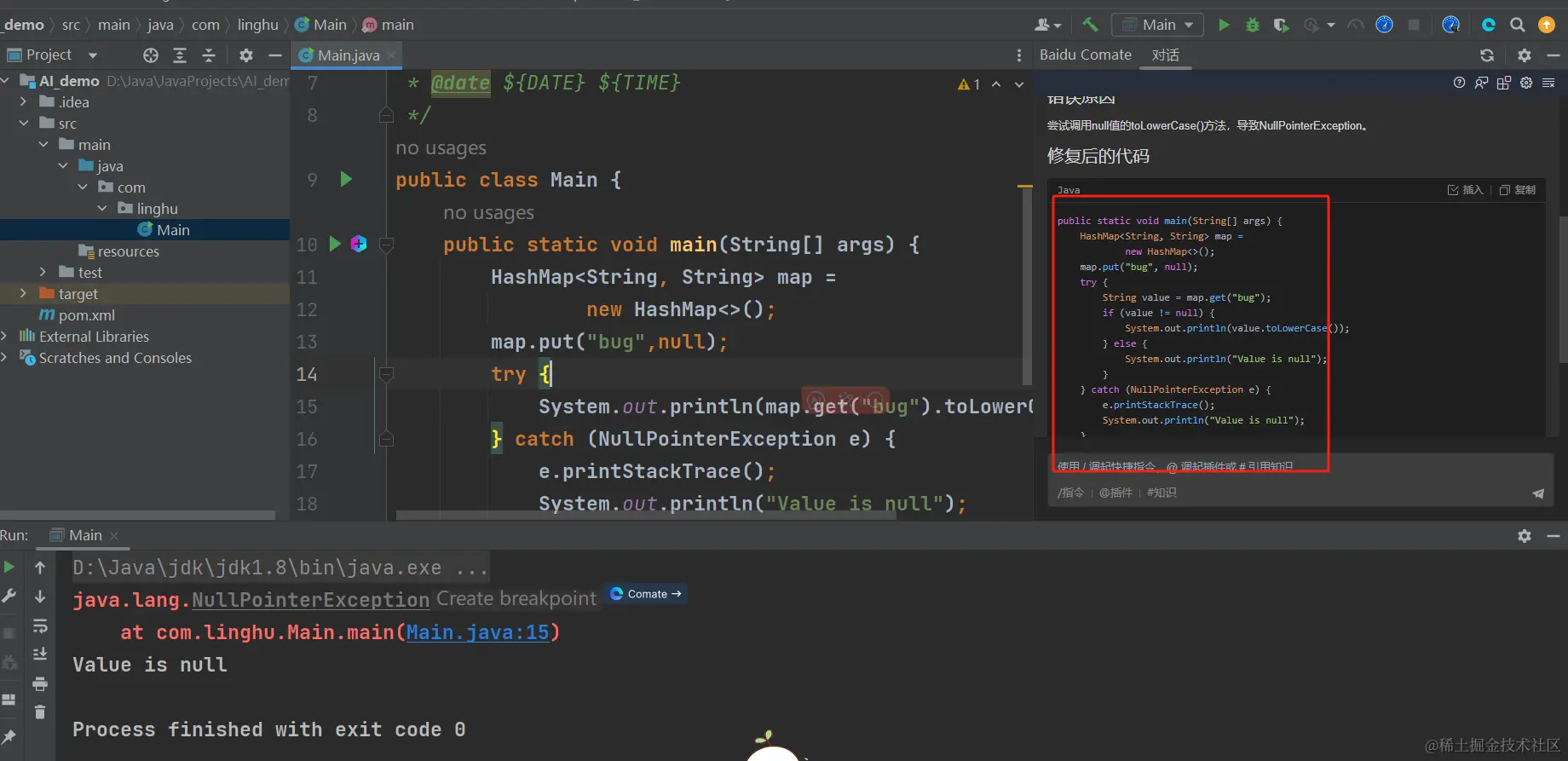Image resolution: width=1568 pixels, height=761 pixels.
Task: Open Run panel wrench configuration icon
Action: click(x=9, y=597)
